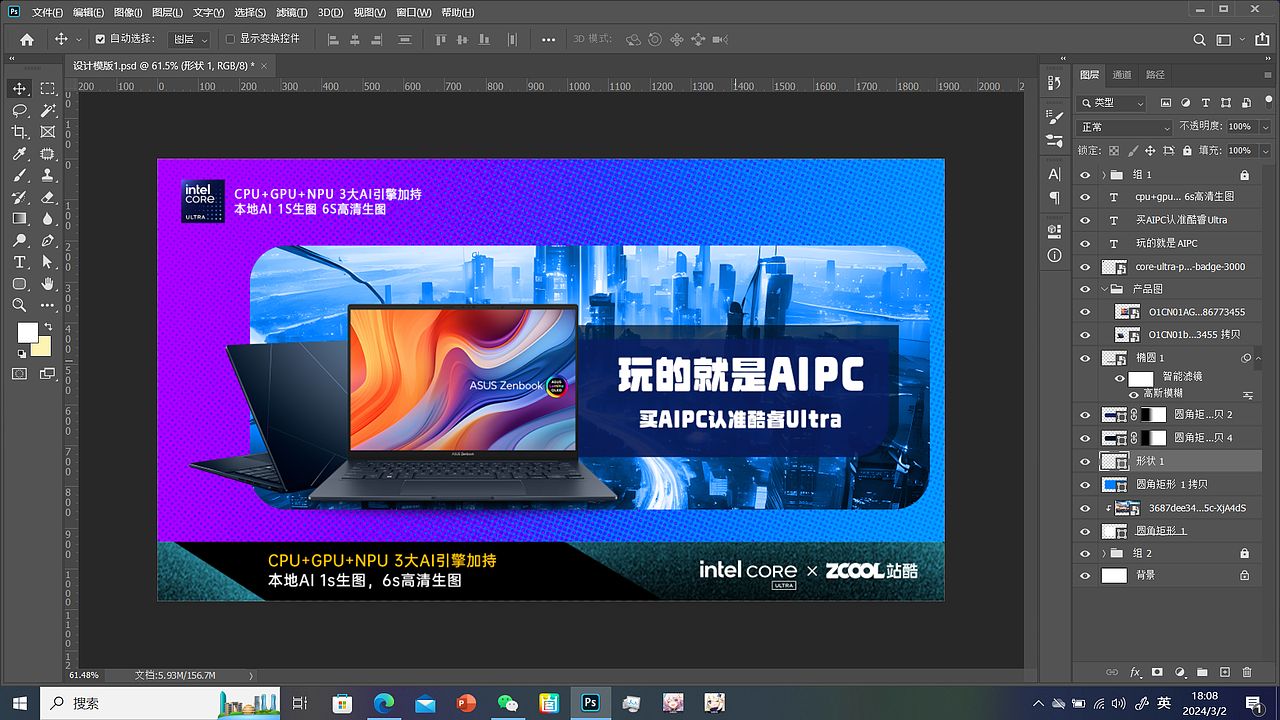Hide the 形状 1 layer
The width and height of the screenshot is (1280, 720).
(1085, 461)
